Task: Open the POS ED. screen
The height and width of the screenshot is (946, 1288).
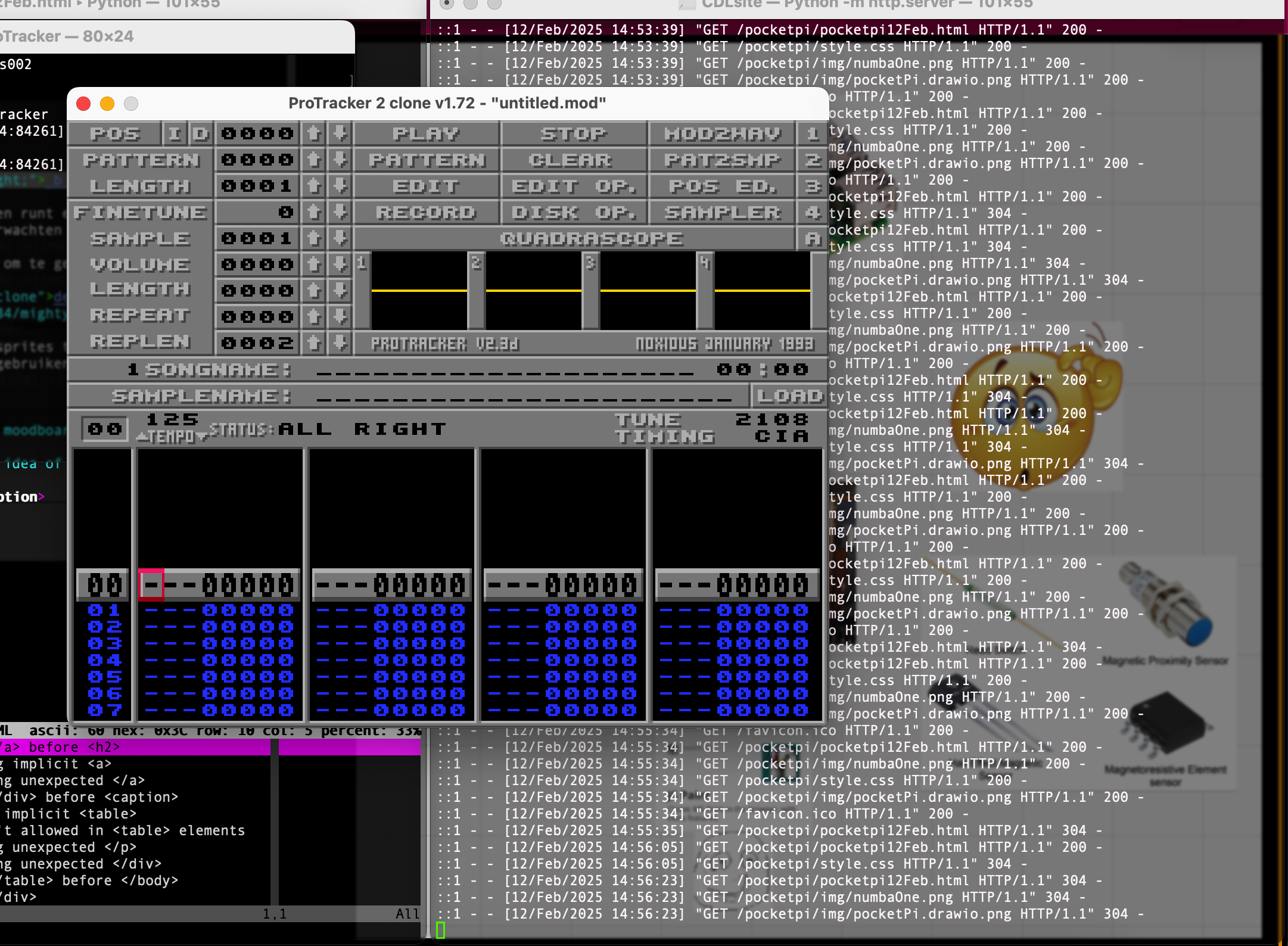Action: 721,186
